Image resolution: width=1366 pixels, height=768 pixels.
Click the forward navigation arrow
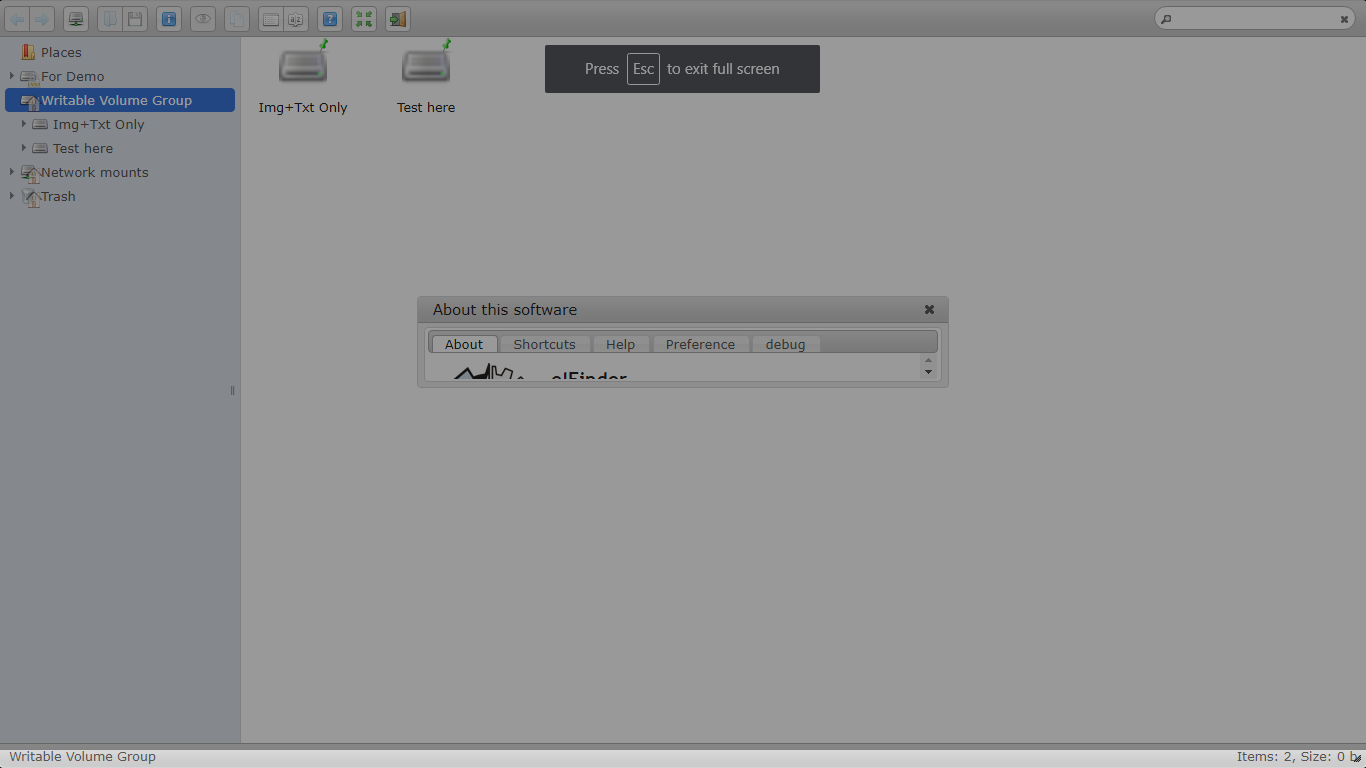pyautogui.click(x=42, y=18)
